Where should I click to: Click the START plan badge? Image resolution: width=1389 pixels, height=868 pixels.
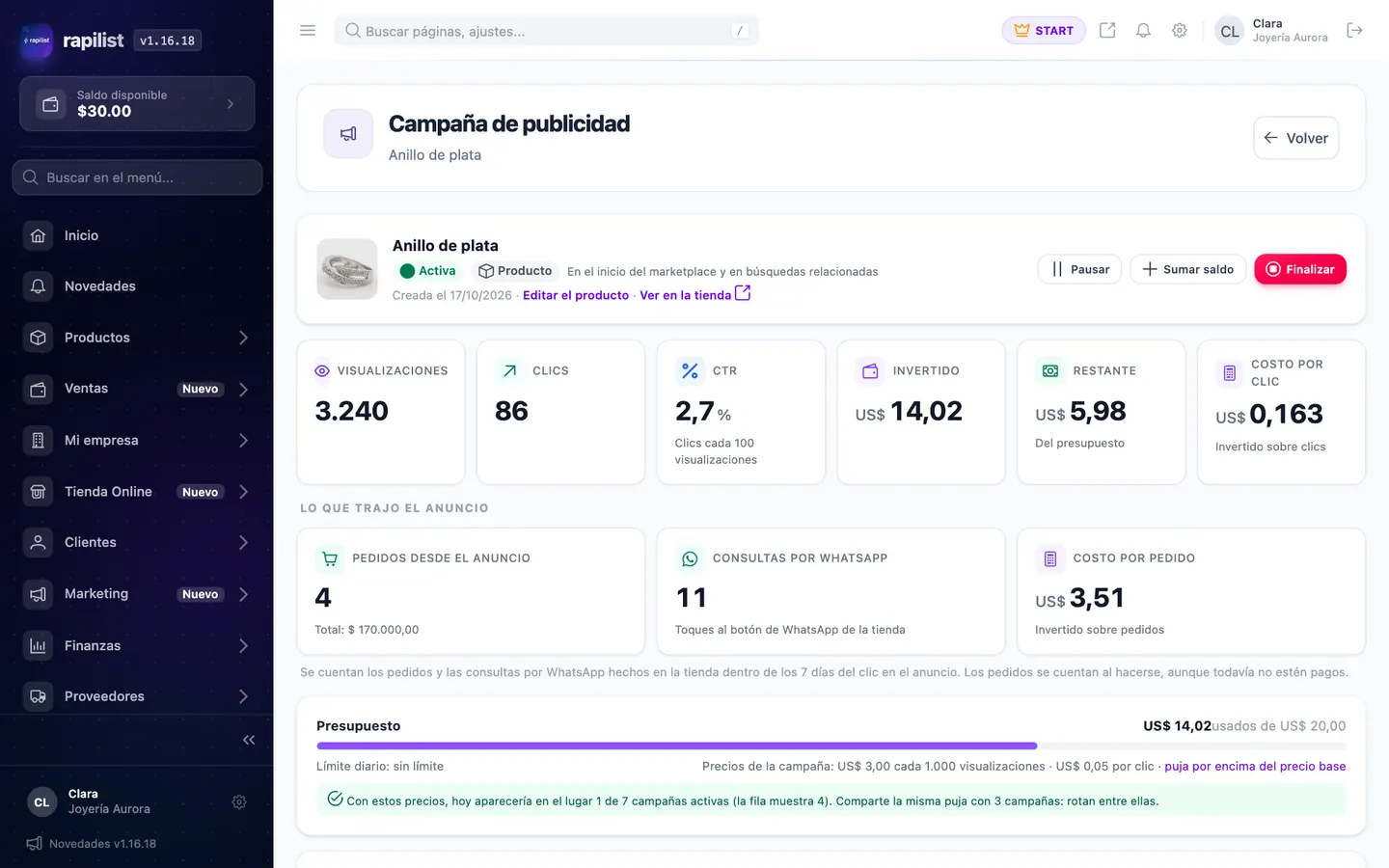pyautogui.click(x=1044, y=31)
